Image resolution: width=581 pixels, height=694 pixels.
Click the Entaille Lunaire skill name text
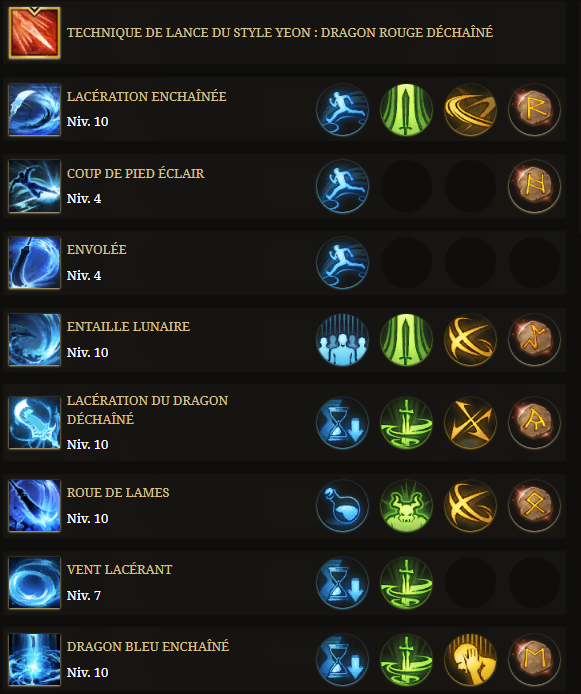tap(128, 327)
